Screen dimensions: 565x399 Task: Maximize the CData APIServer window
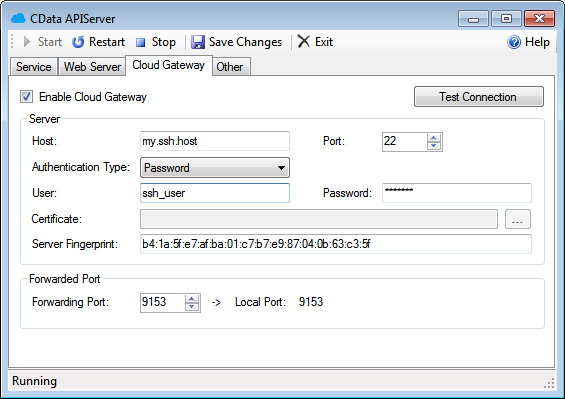coord(506,19)
